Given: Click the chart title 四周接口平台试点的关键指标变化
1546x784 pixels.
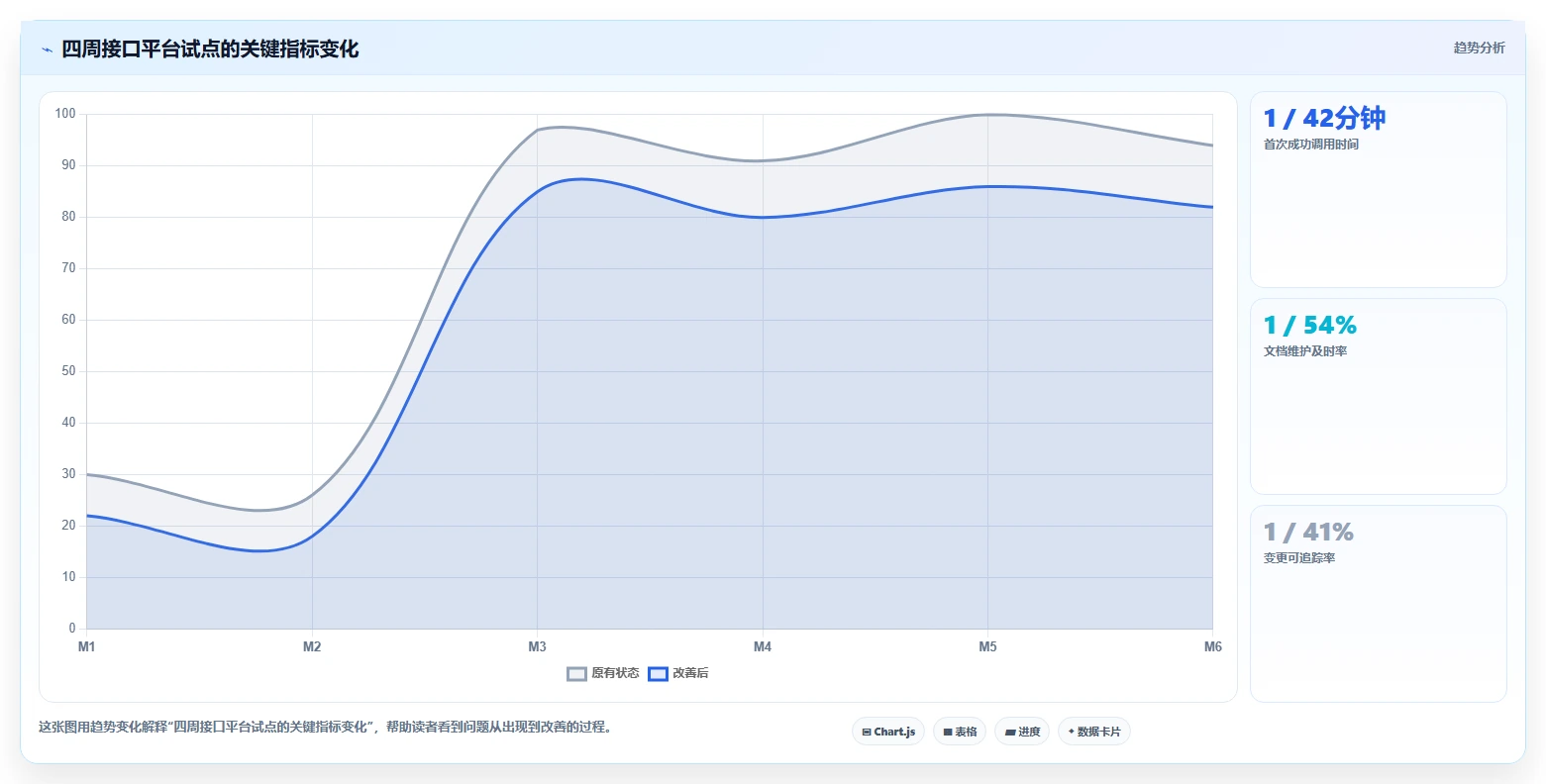Looking at the screenshot, I should tap(210, 49).
